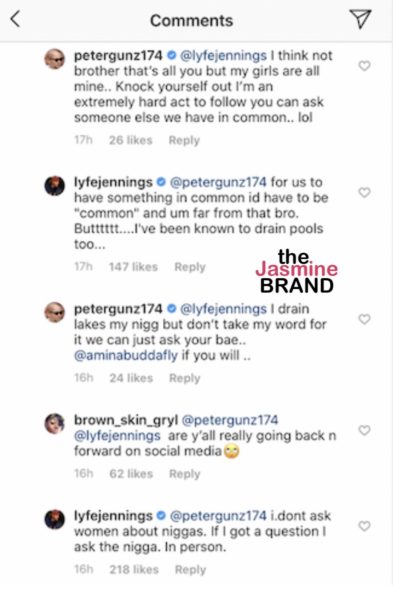Reply to the comment with 147 likes
The width and height of the screenshot is (393, 600).
pyautogui.click(x=190, y=267)
